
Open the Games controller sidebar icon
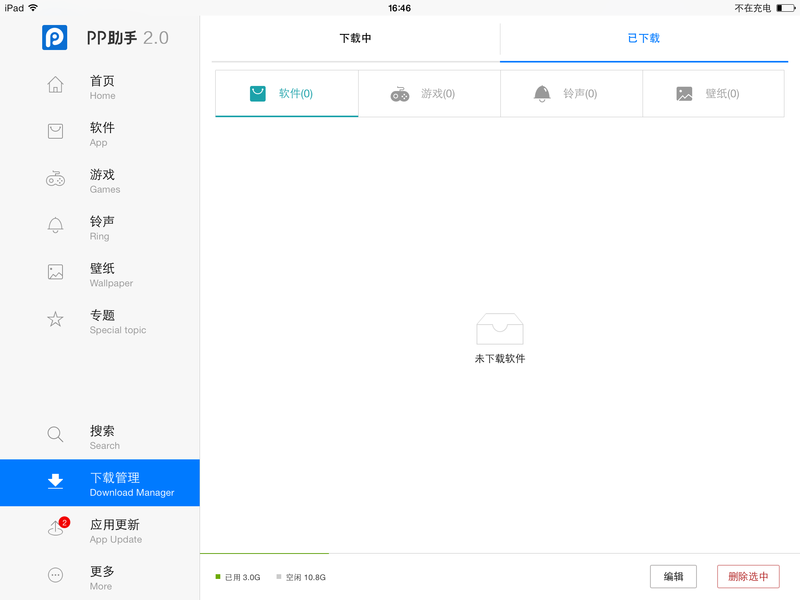pyautogui.click(x=55, y=179)
